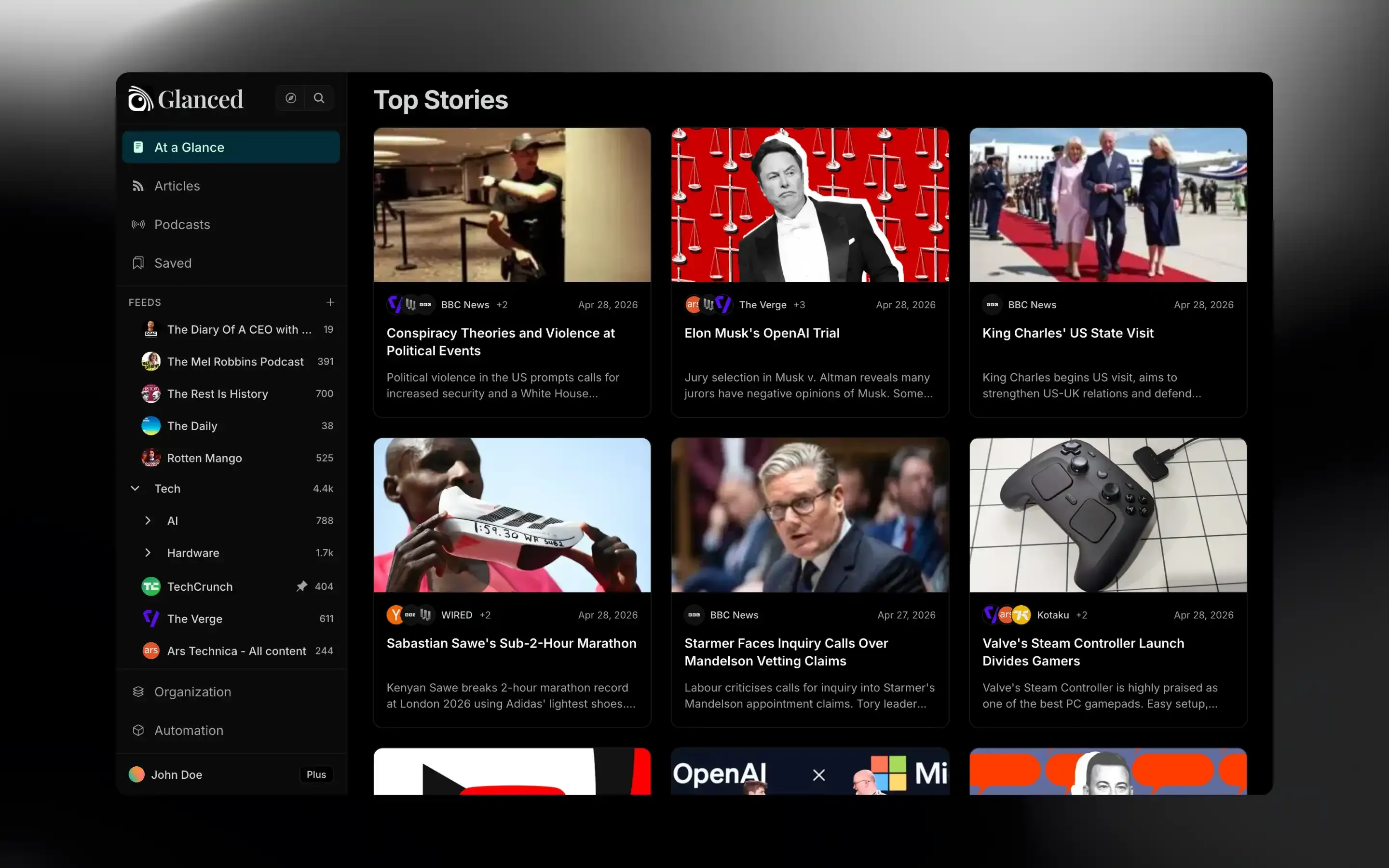1389x868 pixels.
Task: Click the "Apr 27, 2026" date
Action: coord(906,615)
